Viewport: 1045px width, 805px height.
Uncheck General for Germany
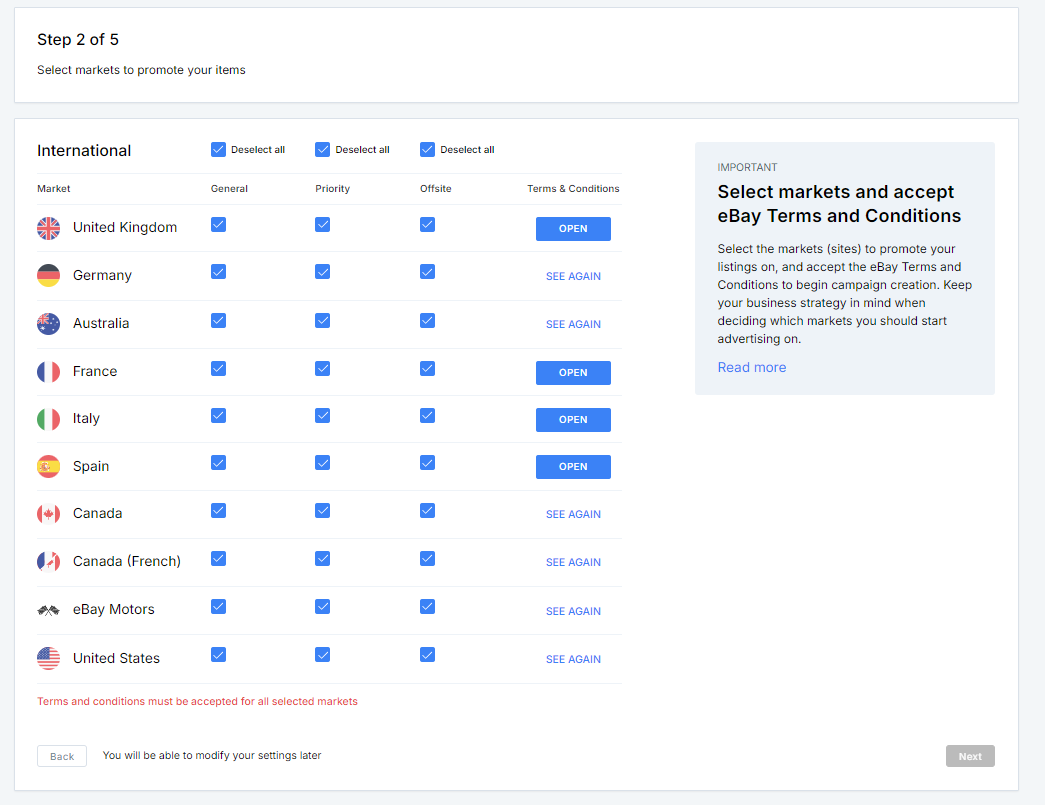pos(218,272)
